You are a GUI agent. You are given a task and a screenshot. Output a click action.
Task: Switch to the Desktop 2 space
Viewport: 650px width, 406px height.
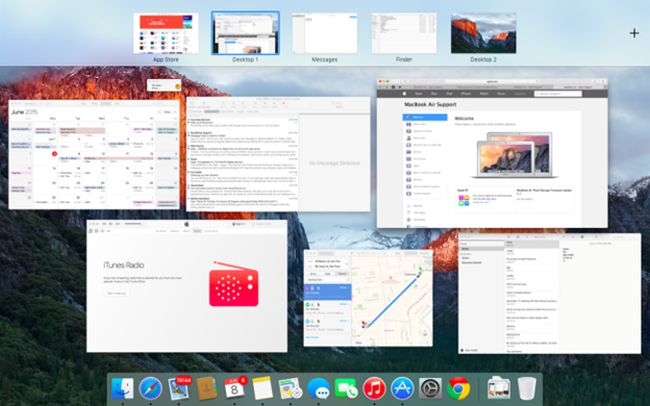point(484,33)
